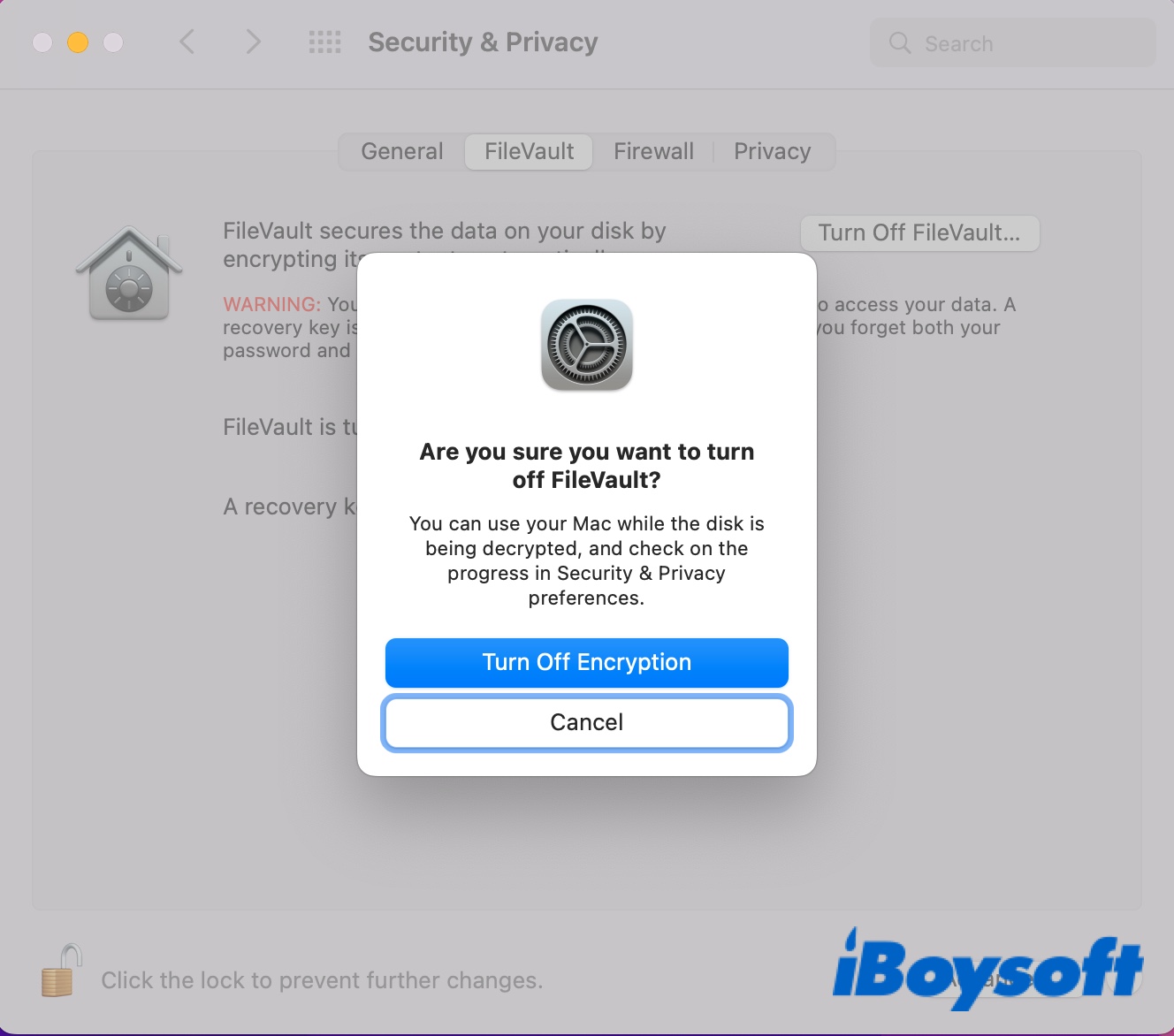Click the dialog's confirmation question text
1174x1036 pixels.
coord(586,466)
